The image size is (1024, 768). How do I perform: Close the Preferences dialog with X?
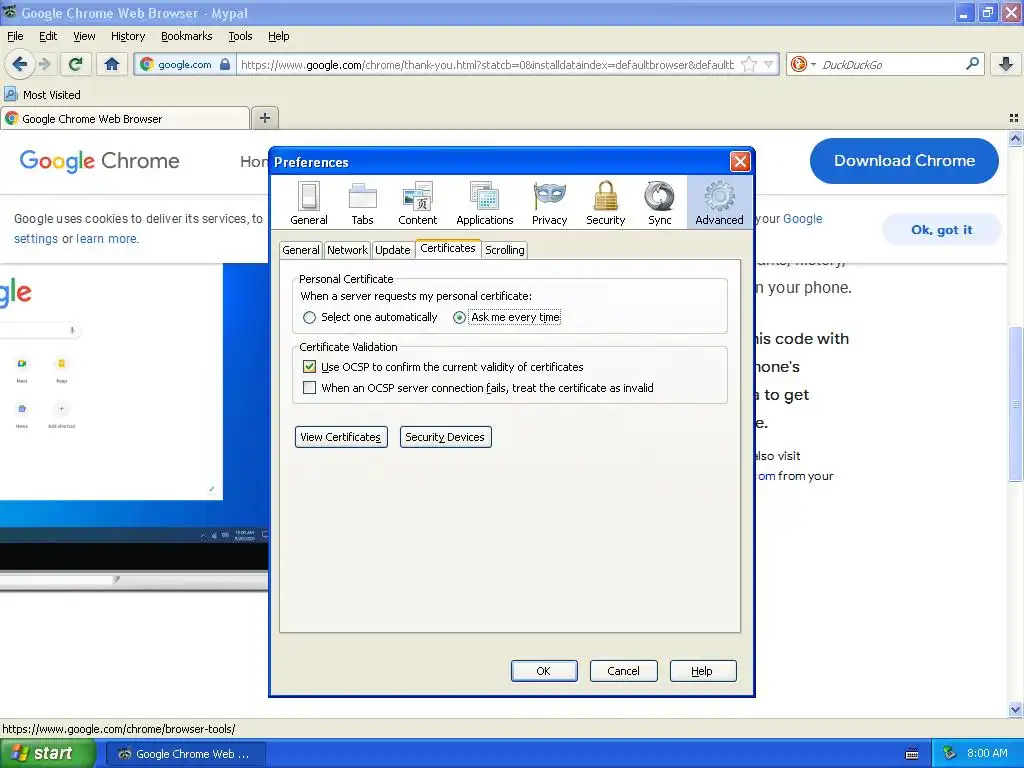739,161
